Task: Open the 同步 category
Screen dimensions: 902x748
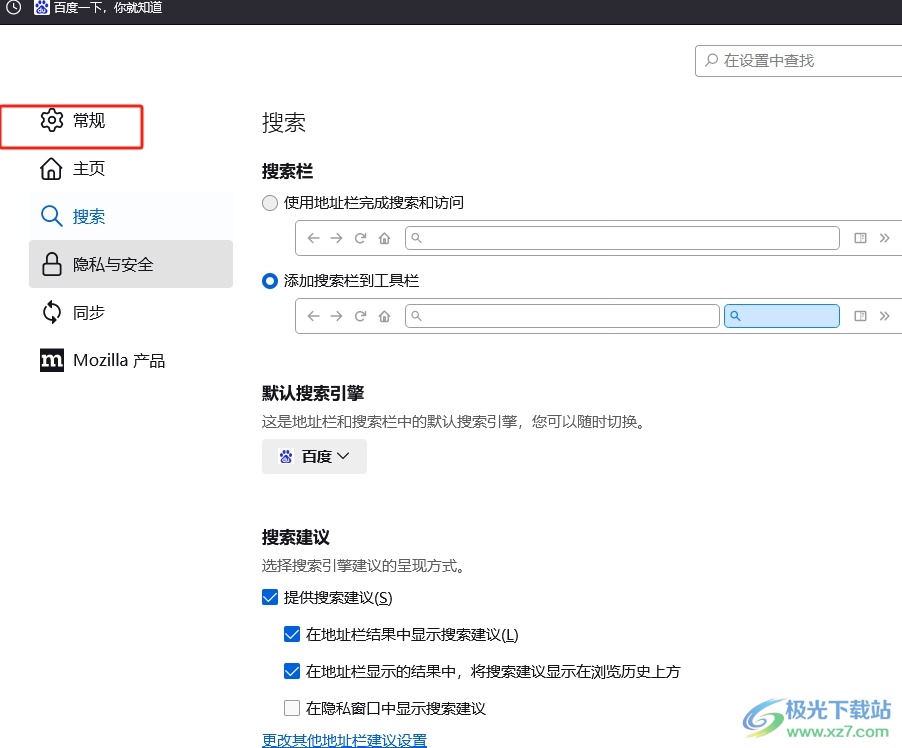Action: [131, 312]
